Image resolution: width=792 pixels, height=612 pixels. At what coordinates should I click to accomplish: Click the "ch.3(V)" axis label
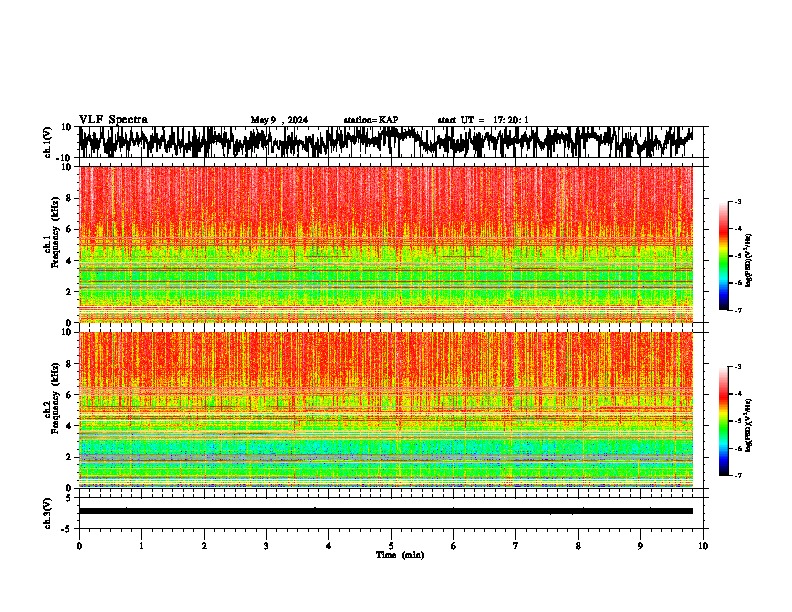point(48,513)
